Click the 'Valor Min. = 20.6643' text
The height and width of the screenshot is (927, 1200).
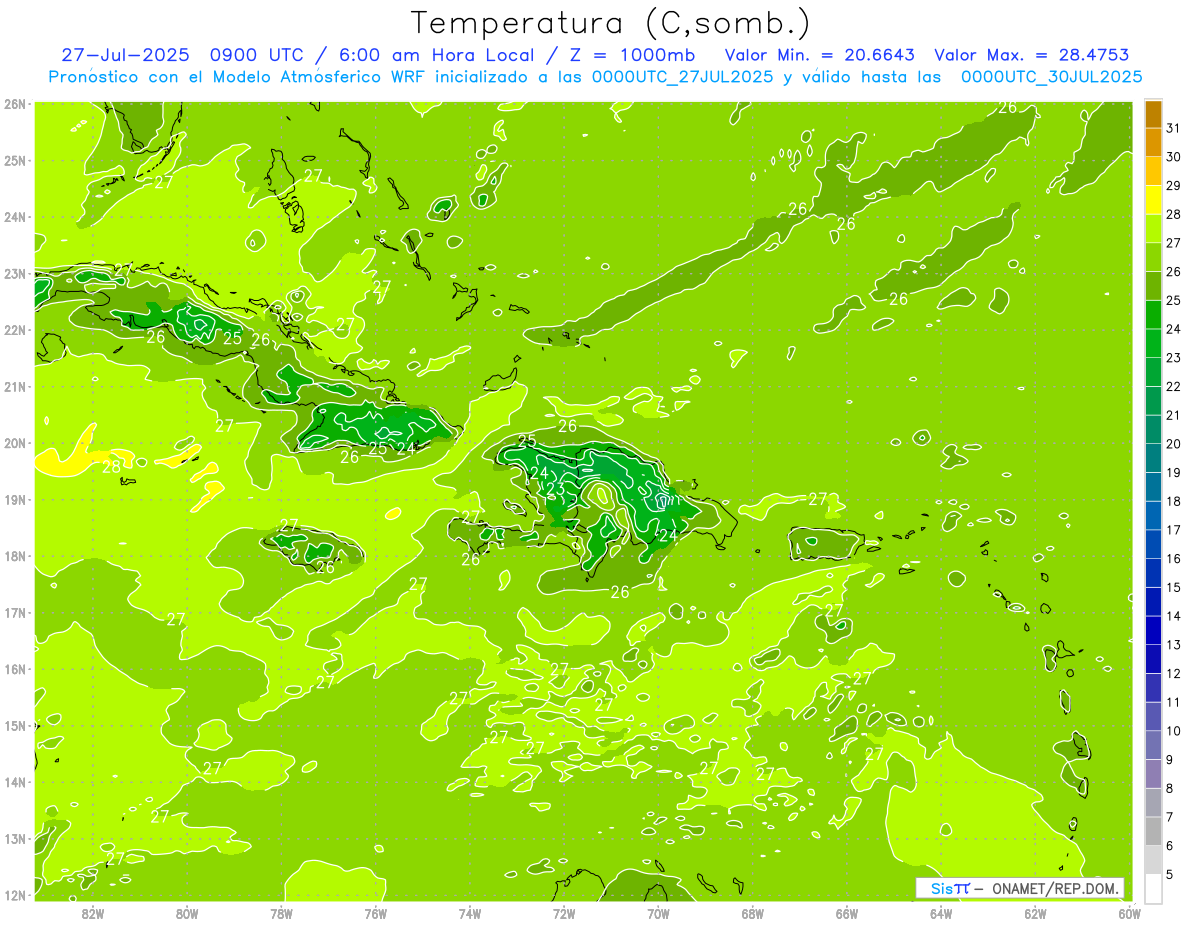point(821,55)
